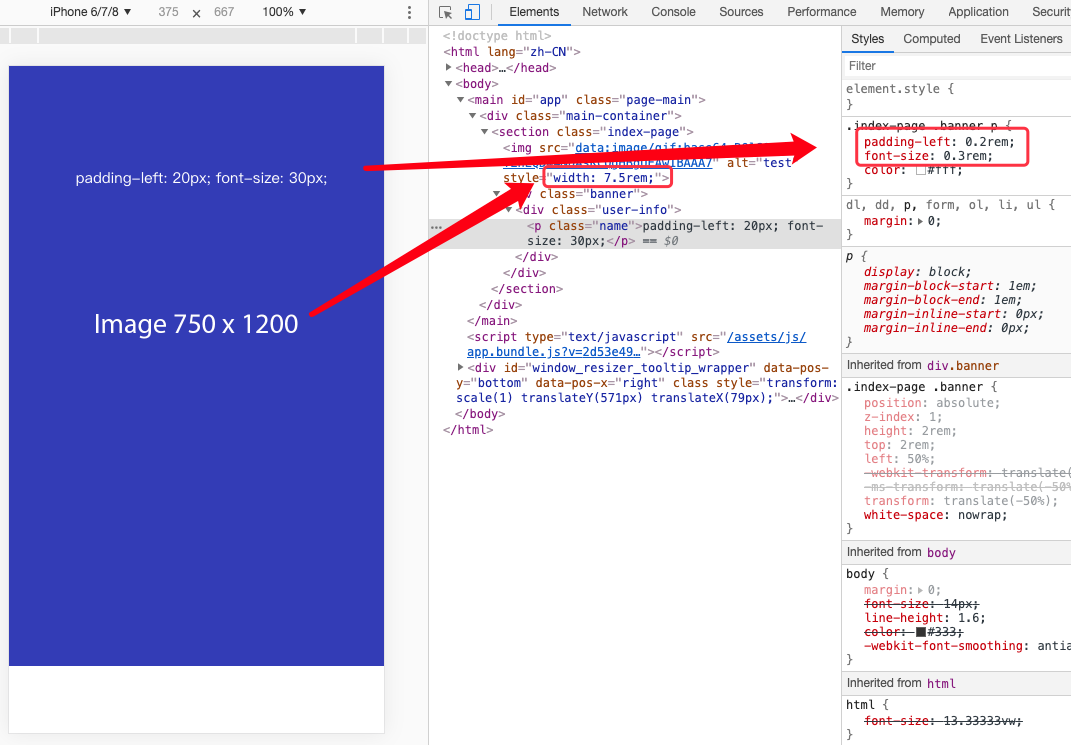Select the closing section tag row
This screenshot has height=745, width=1071.
(527, 289)
